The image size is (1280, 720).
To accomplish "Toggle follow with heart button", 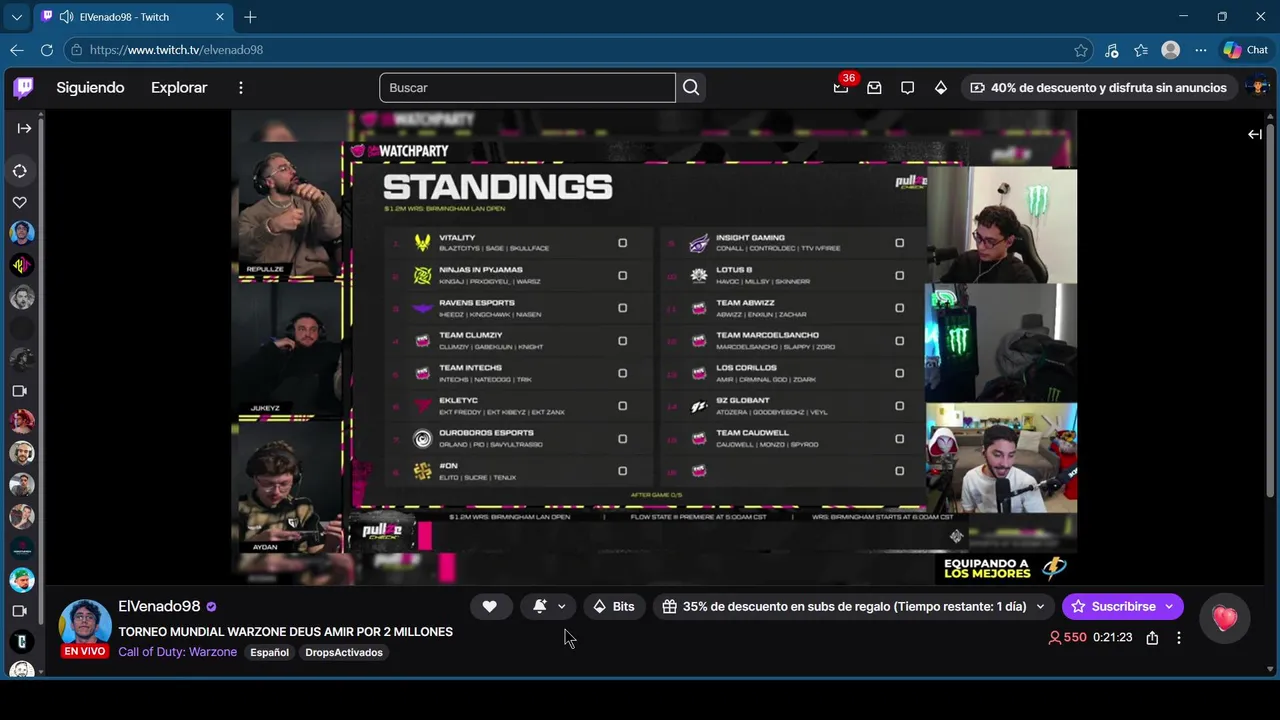I will click(490, 606).
